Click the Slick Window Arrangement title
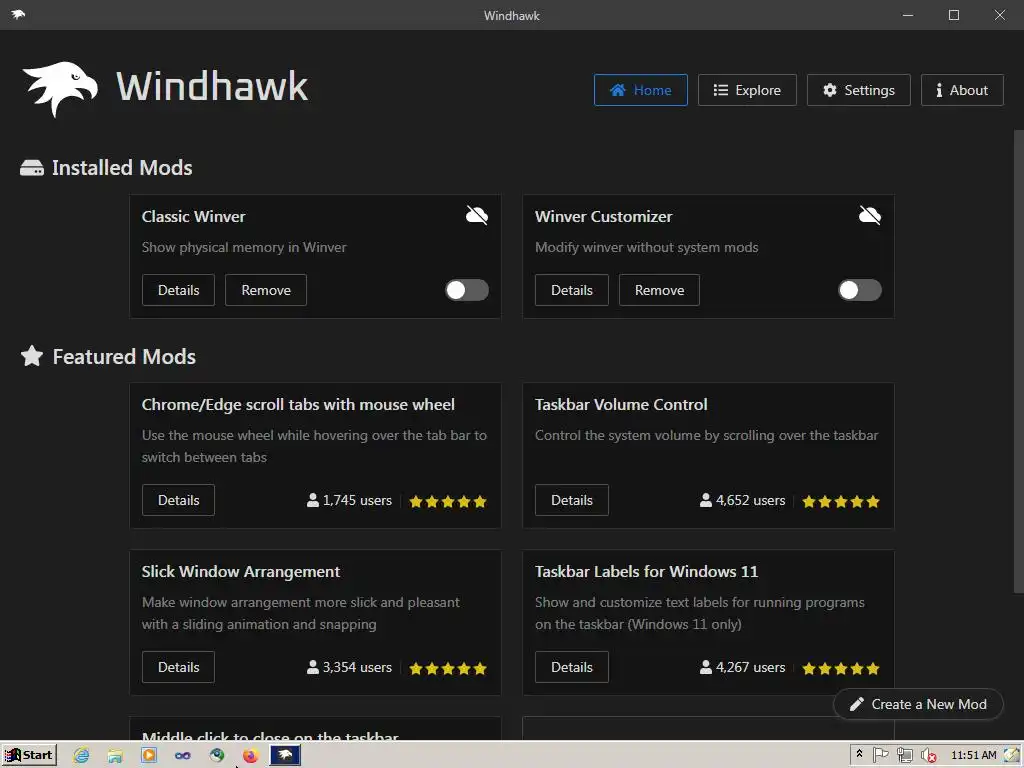The height and width of the screenshot is (768, 1024). [241, 571]
